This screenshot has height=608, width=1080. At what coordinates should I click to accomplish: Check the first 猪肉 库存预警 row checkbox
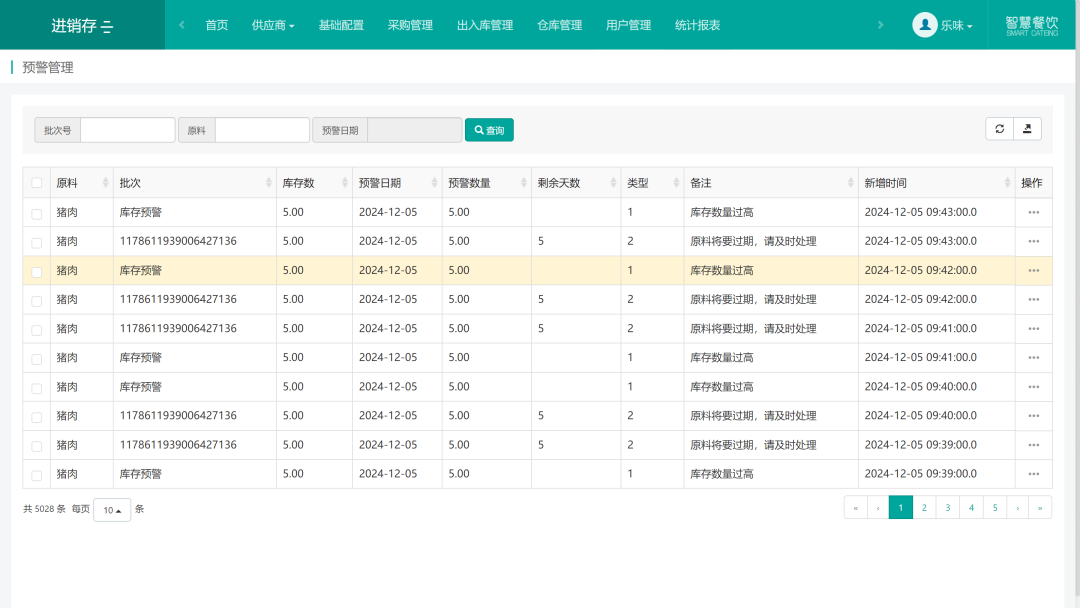37,213
